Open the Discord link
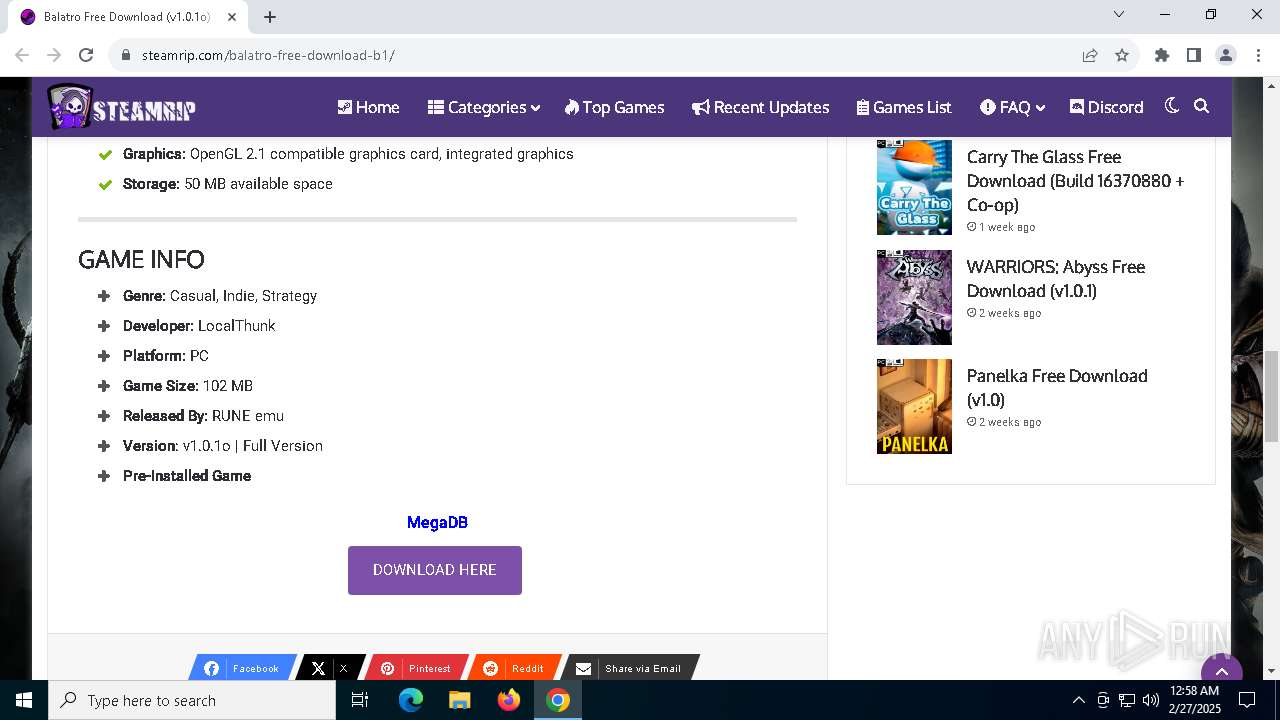 [1106, 107]
